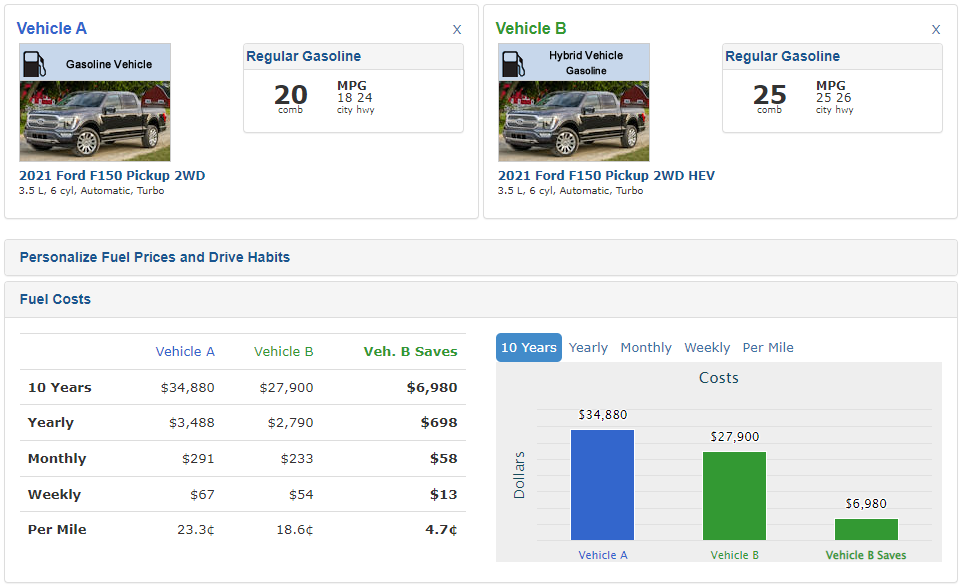
Task: Select the 10 Years chart tab
Action: point(528,348)
